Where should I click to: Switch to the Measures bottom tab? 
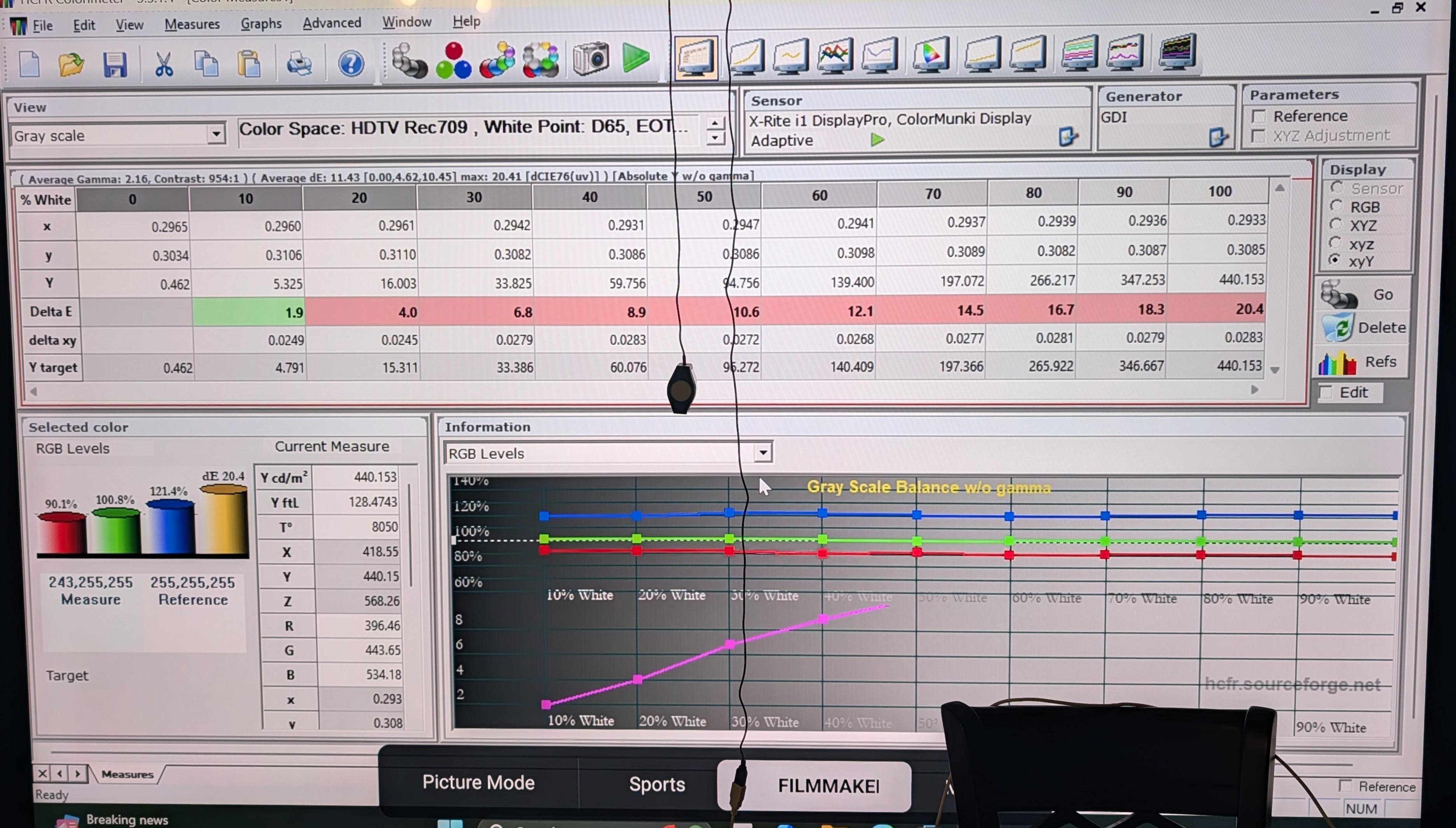[127, 774]
